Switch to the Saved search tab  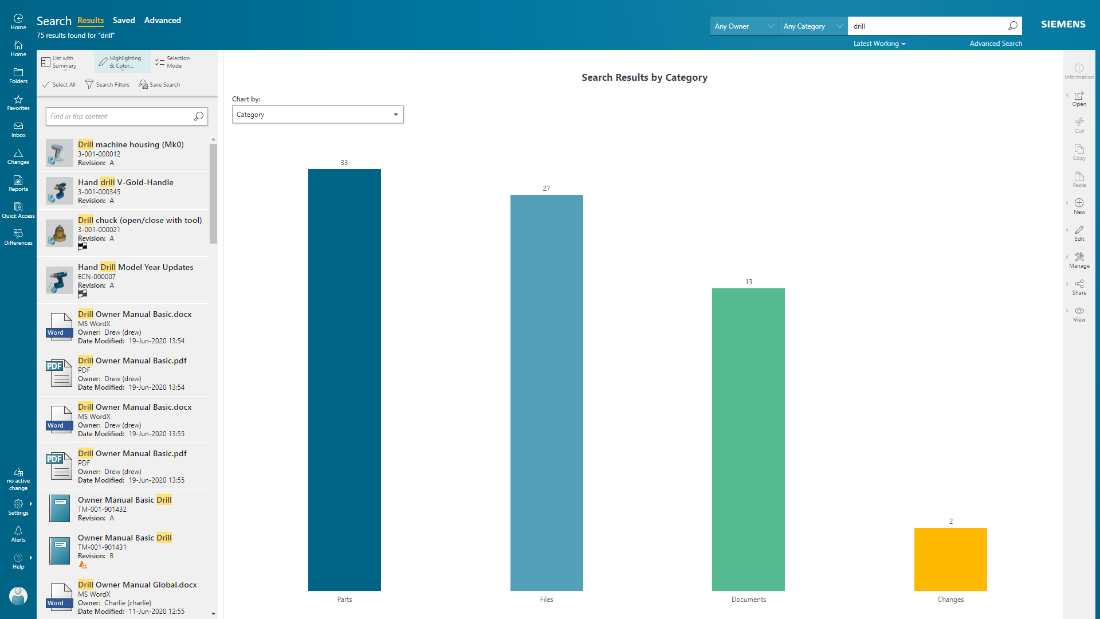point(124,20)
